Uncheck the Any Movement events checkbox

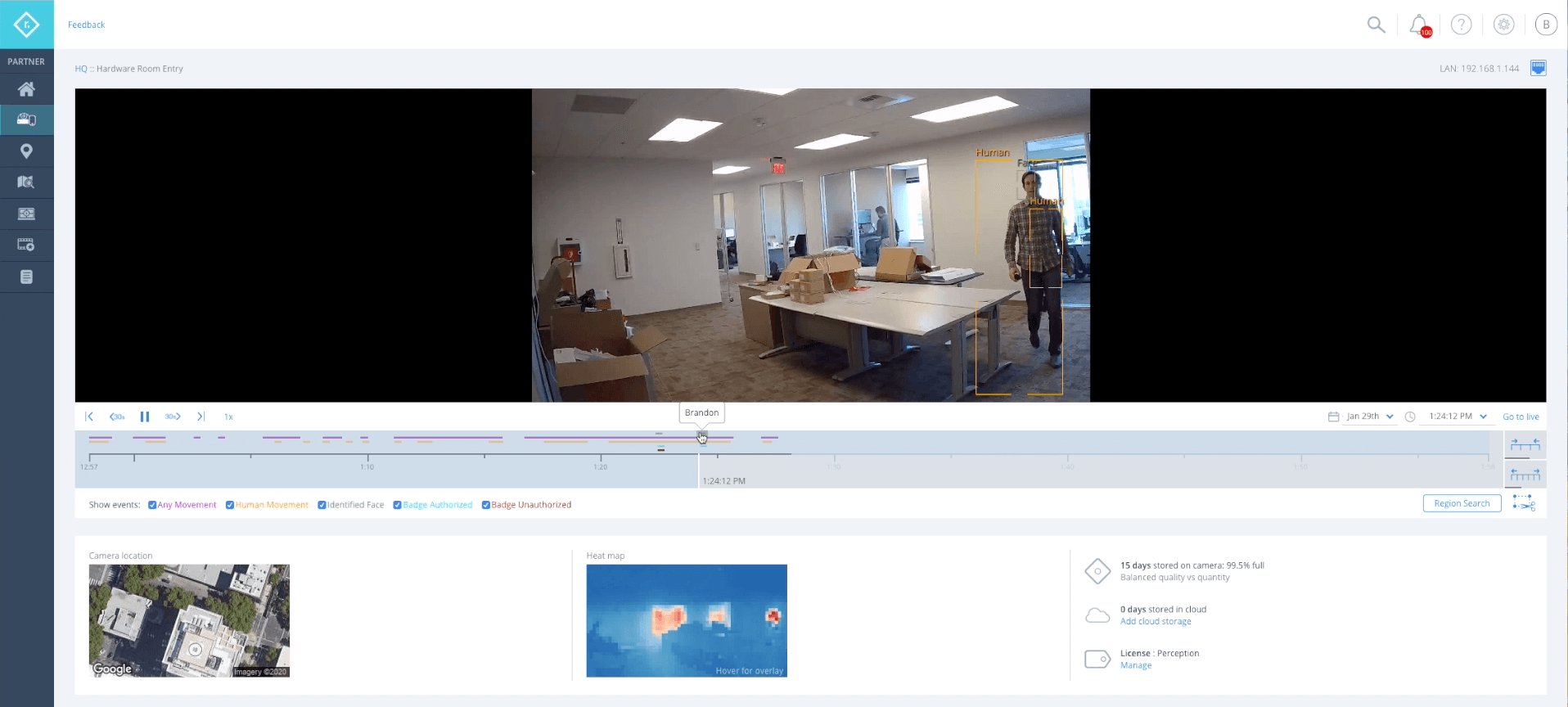[152, 505]
